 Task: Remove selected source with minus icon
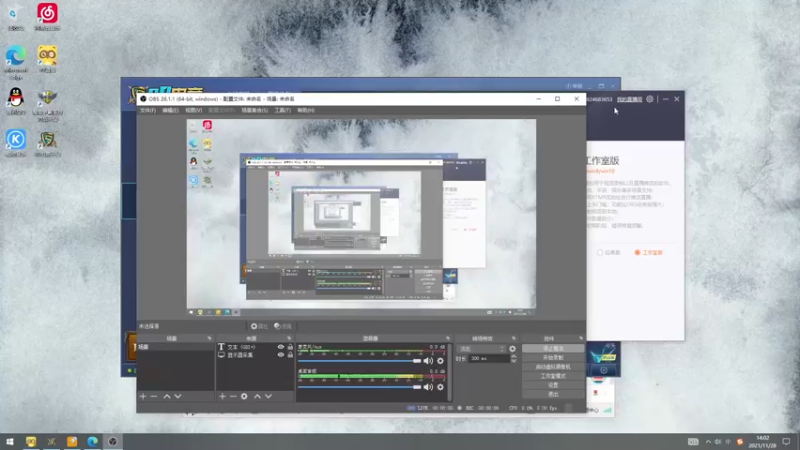(x=233, y=396)
